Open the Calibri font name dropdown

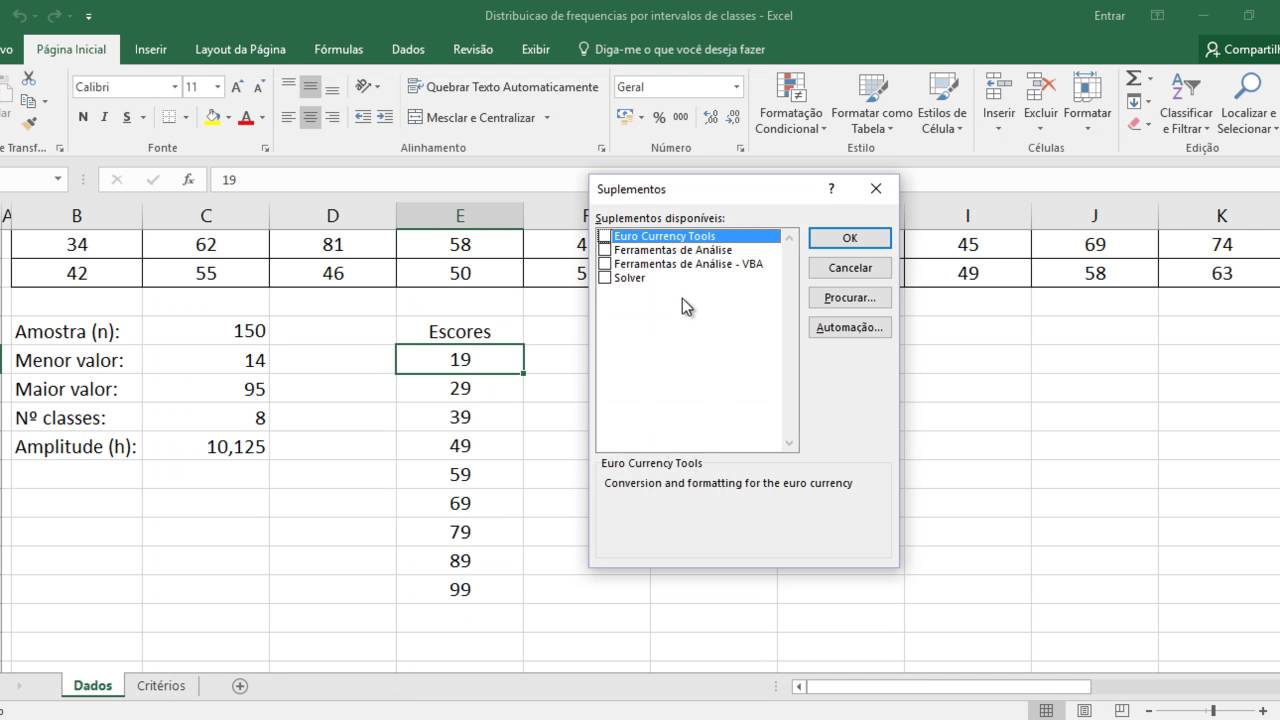click(175, 87)
